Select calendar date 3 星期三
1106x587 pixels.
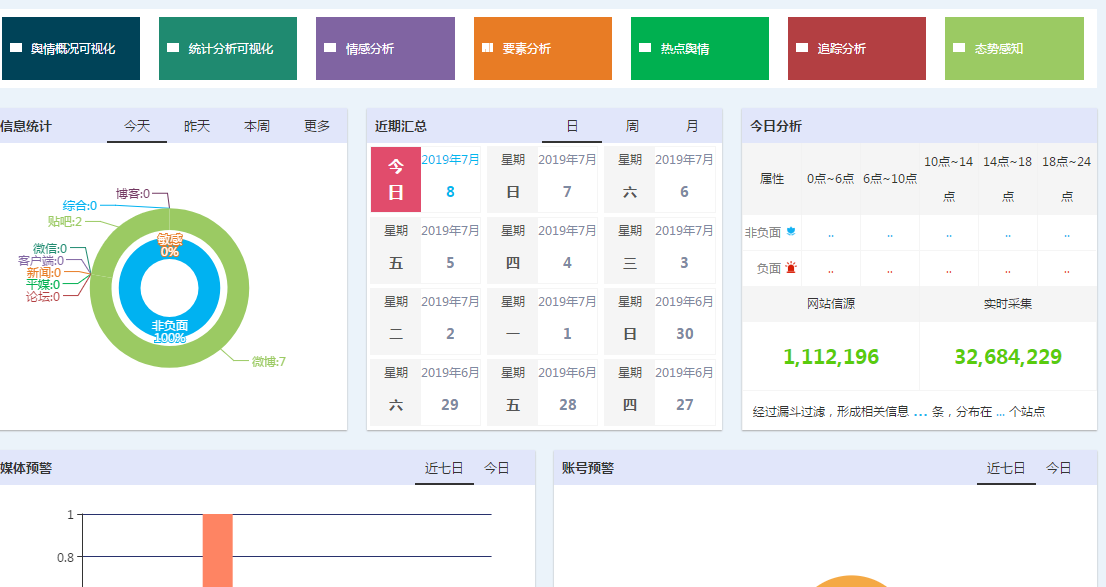pyautogui.click(x=659, y=250)
